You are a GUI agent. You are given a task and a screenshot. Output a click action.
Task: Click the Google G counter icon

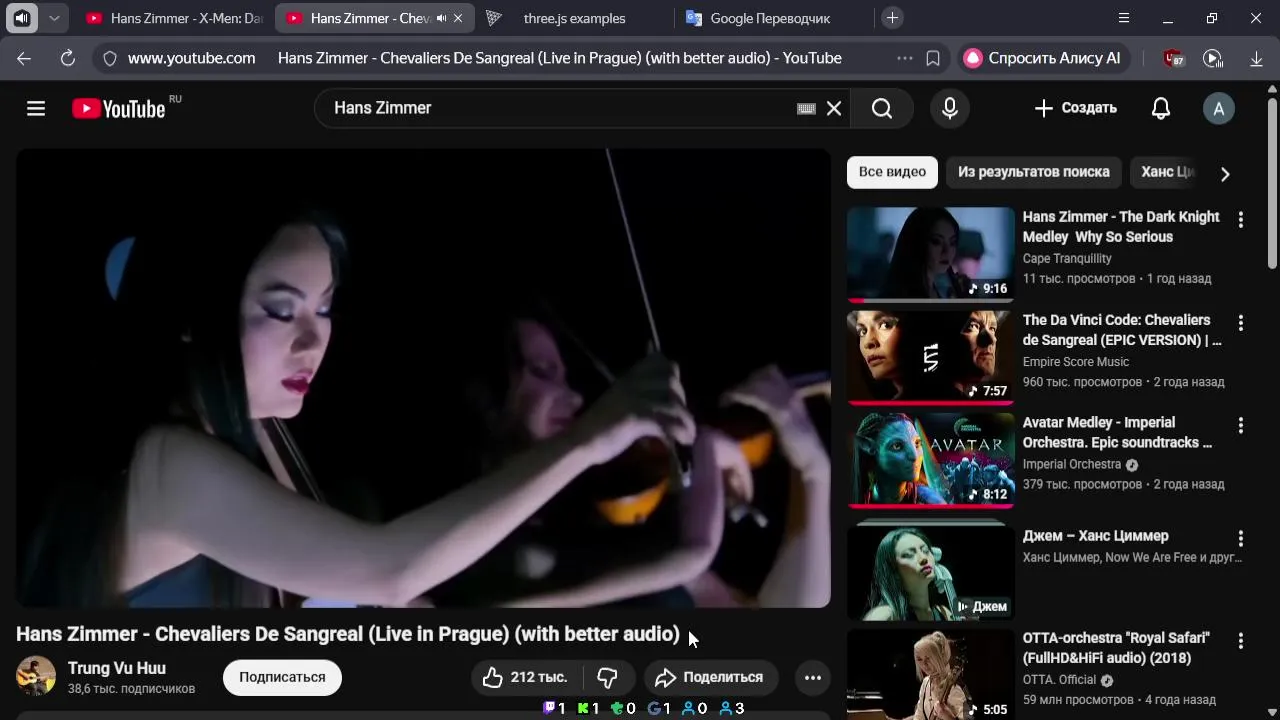[654, 708]
